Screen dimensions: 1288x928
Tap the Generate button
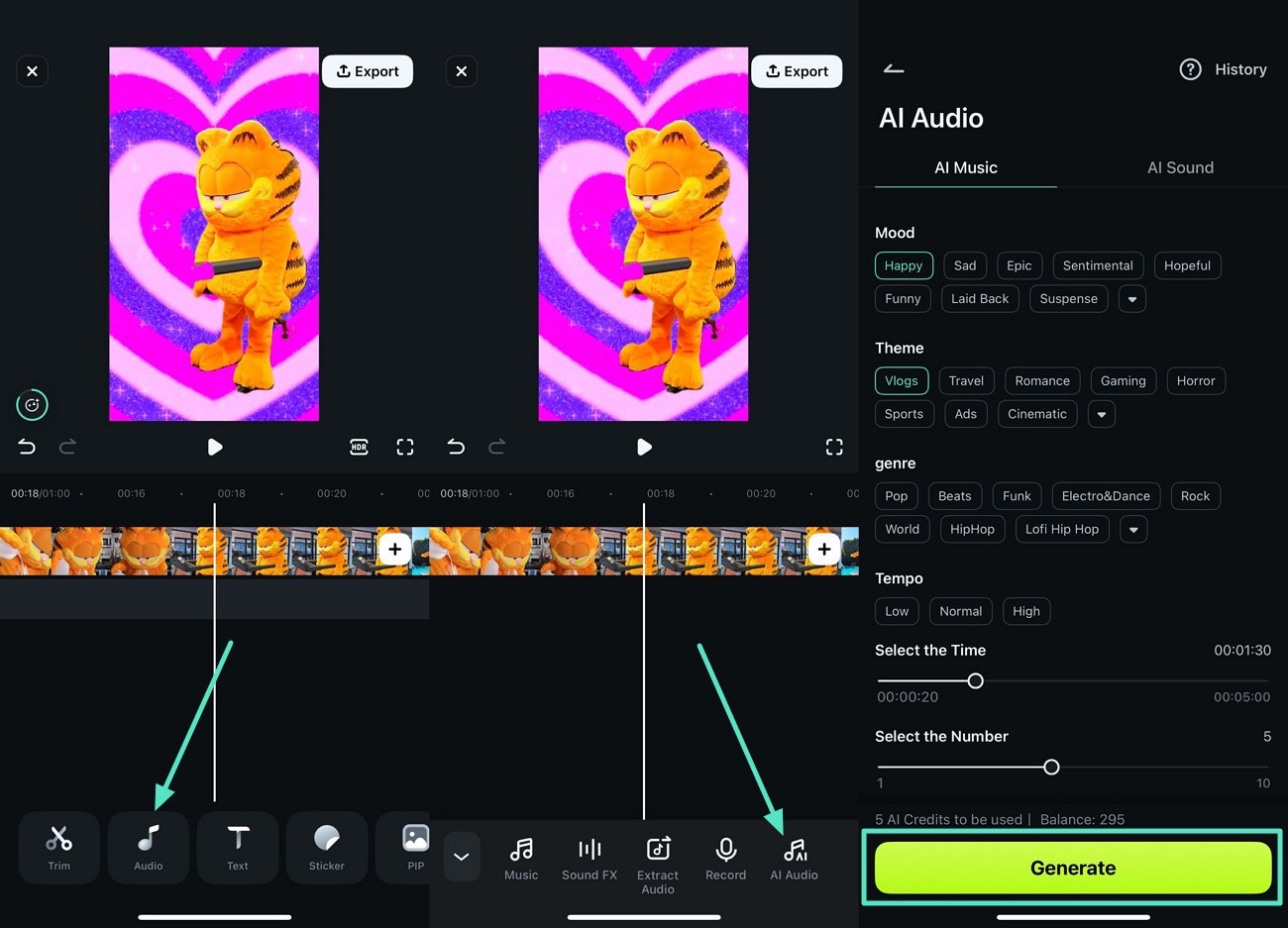pos(1073,869)
